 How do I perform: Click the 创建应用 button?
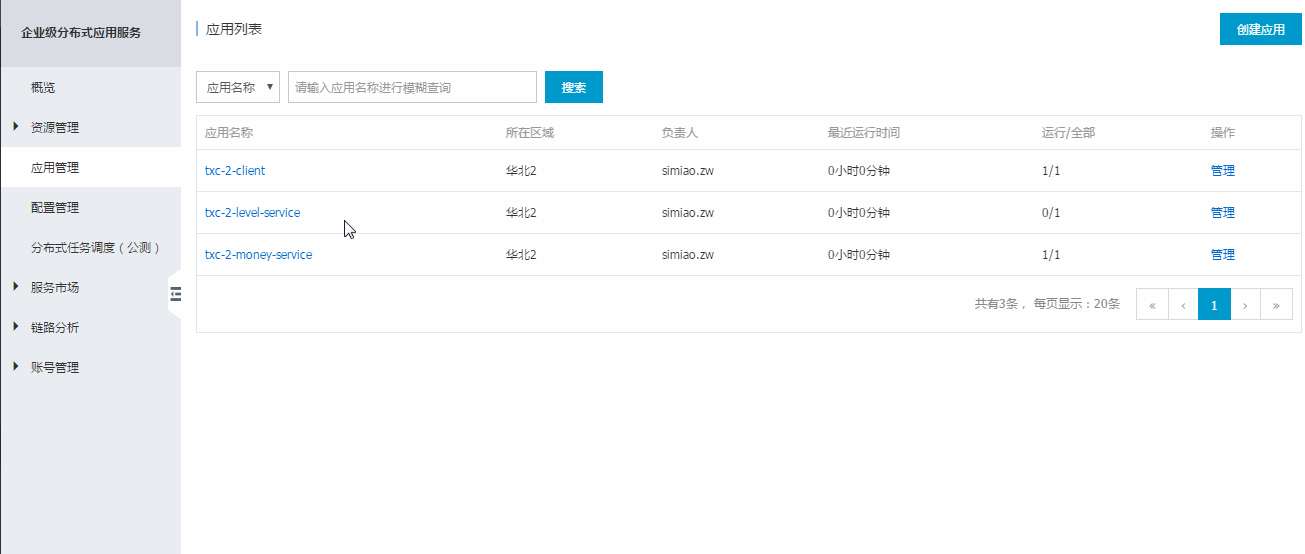point(1260,29)
